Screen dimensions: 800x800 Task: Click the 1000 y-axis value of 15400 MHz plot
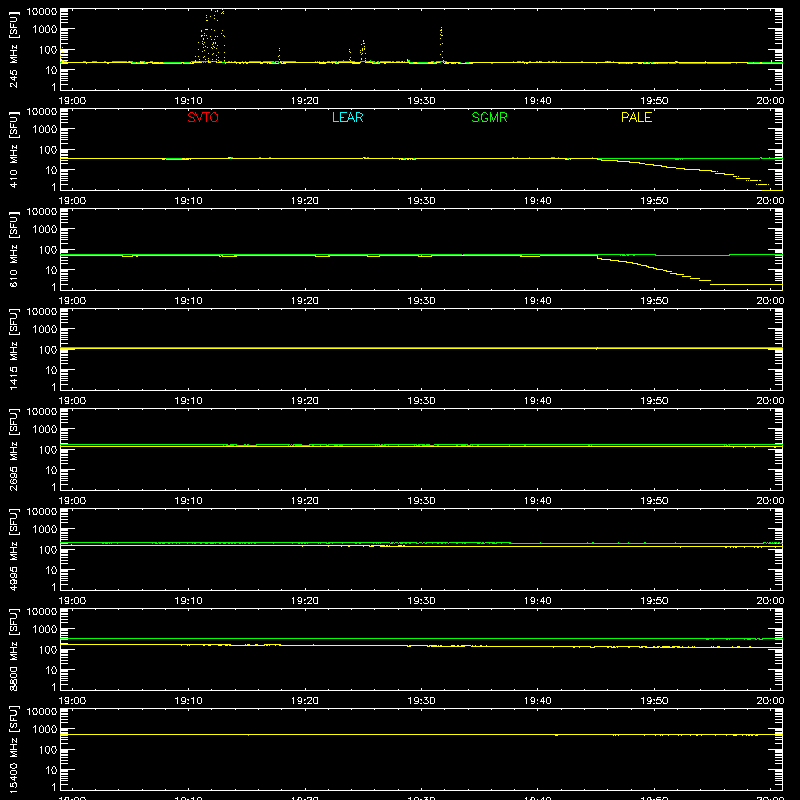tap(45, 730)
